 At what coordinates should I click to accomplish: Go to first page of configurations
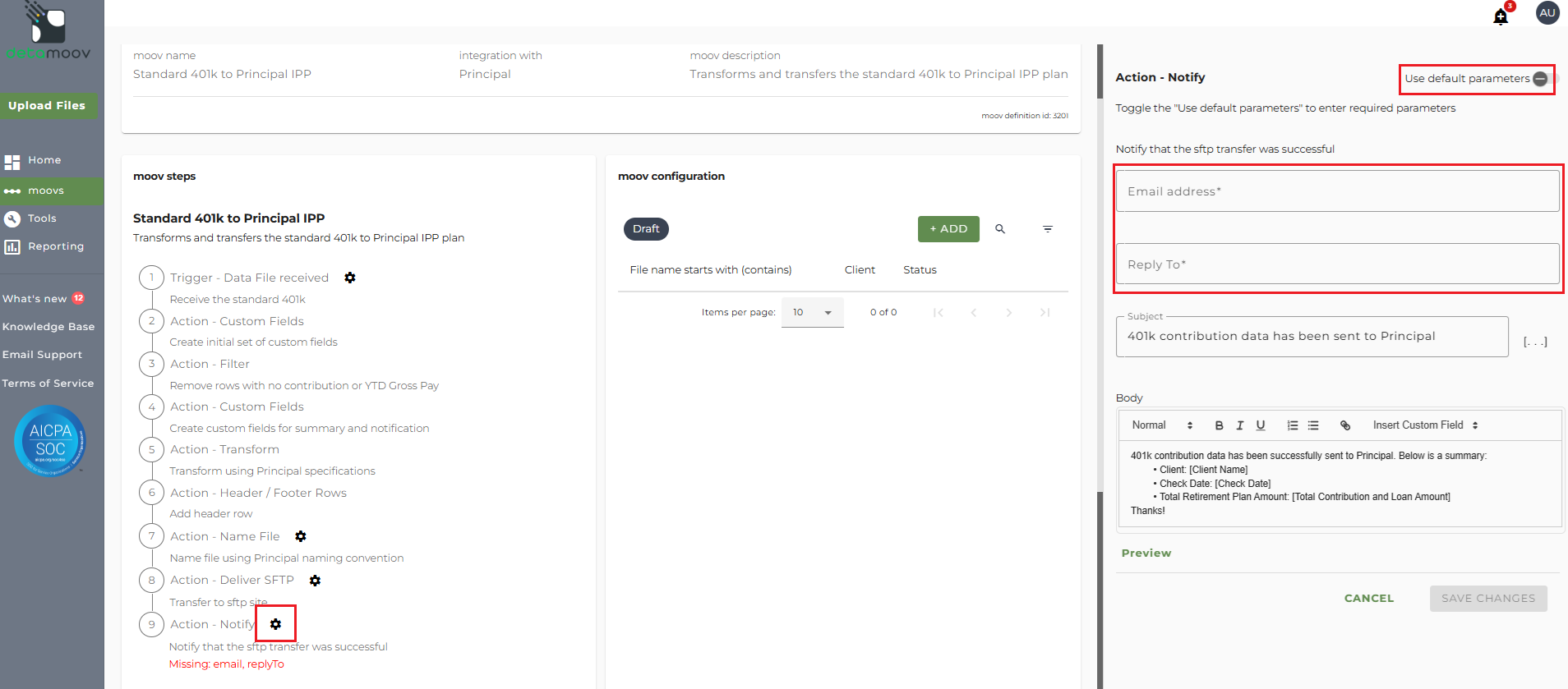[938, 313]
